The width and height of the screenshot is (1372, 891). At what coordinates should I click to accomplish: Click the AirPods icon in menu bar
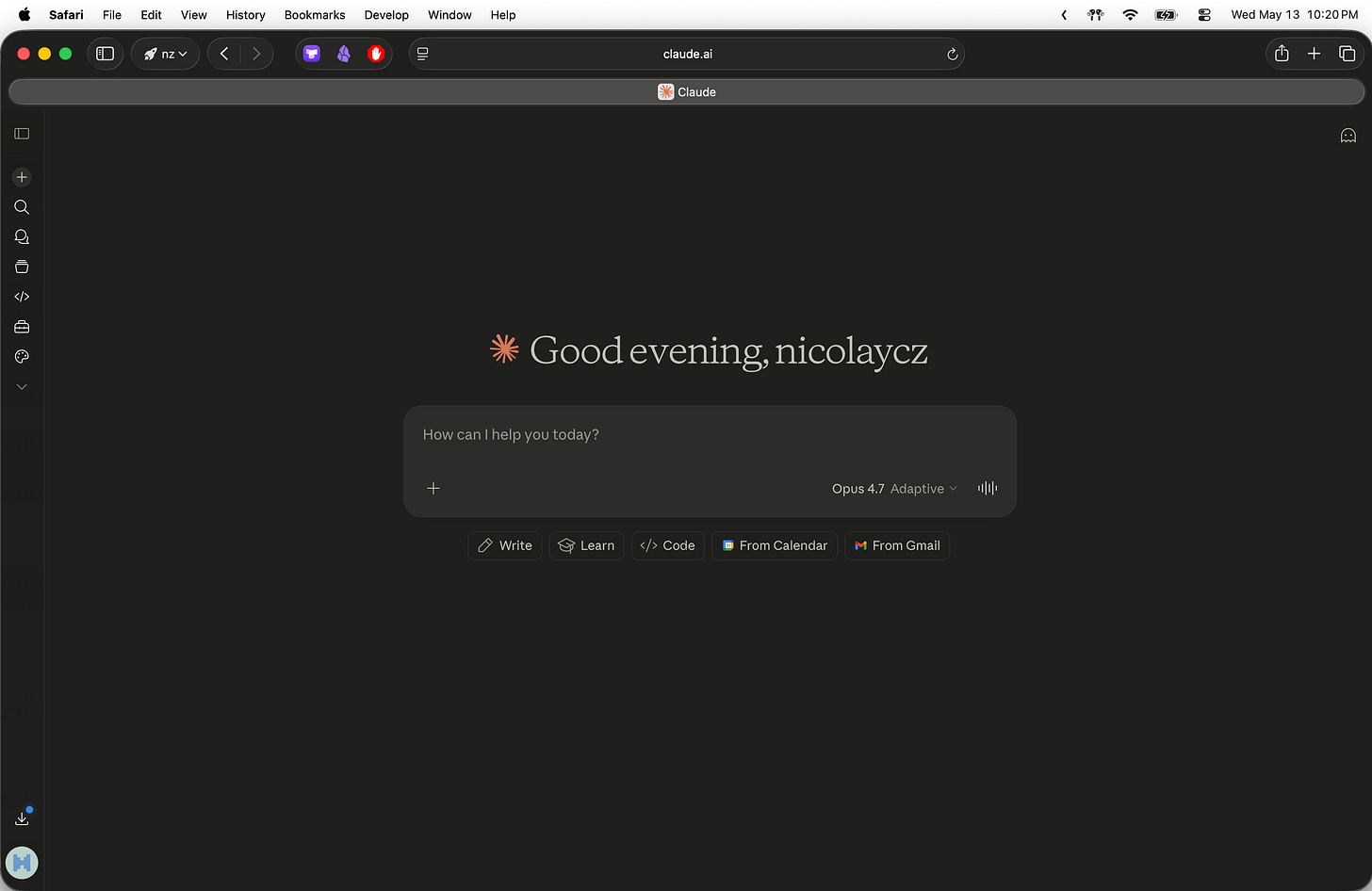tap(1095, 15)
